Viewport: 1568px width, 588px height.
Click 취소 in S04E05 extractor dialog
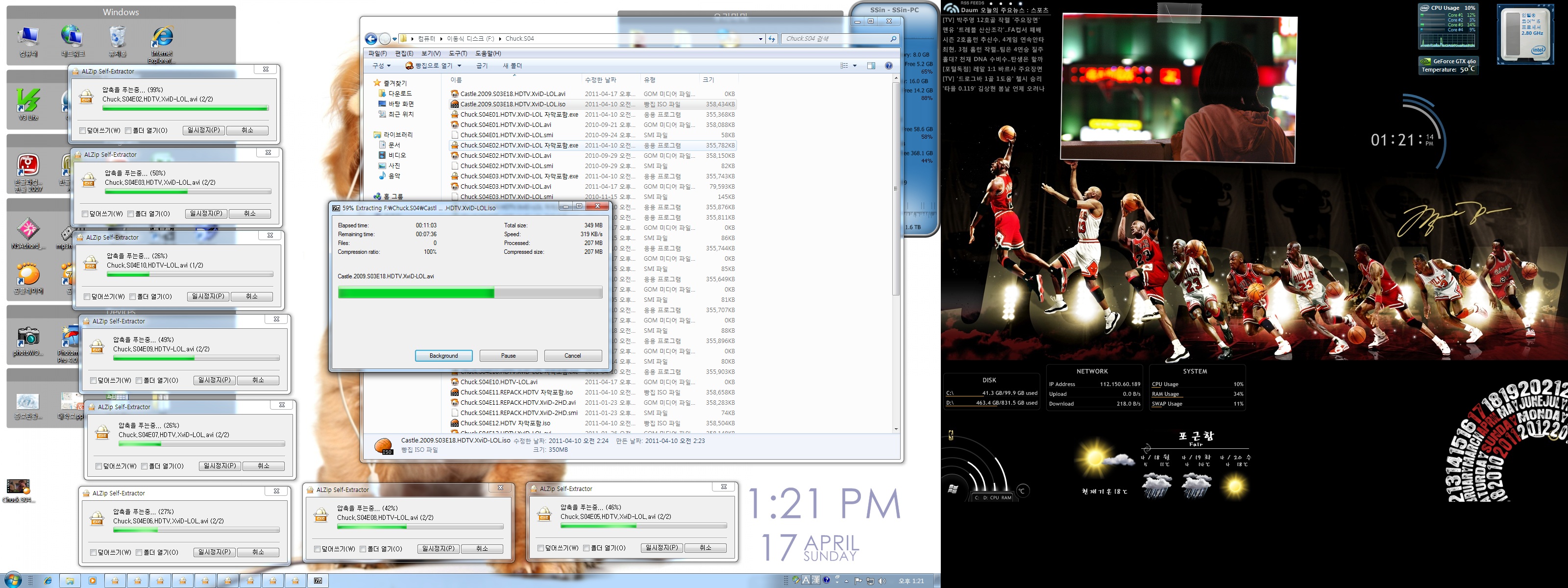(x=706, y=548)
